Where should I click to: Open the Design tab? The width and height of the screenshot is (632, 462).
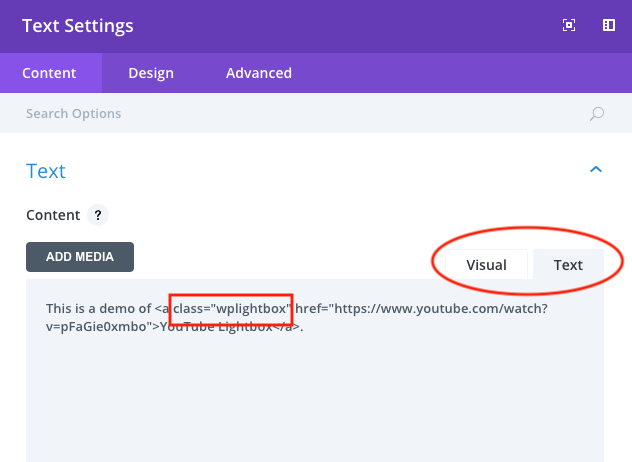click(x=151, y=73)
